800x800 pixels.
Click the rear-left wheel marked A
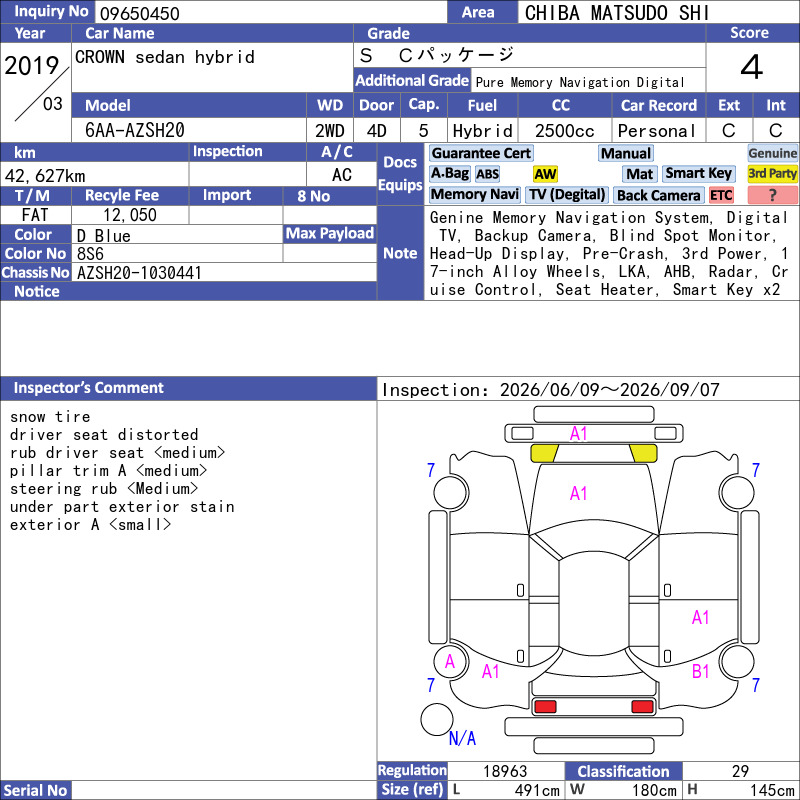coord(450,661)
